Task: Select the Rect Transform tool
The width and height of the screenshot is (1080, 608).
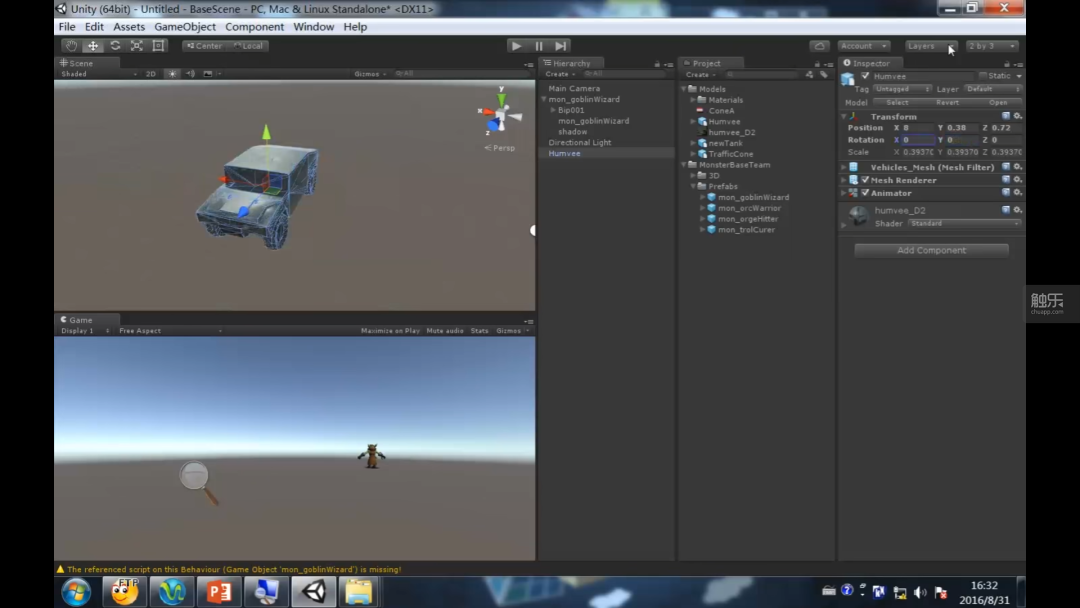Action: [x=158, y=45]
